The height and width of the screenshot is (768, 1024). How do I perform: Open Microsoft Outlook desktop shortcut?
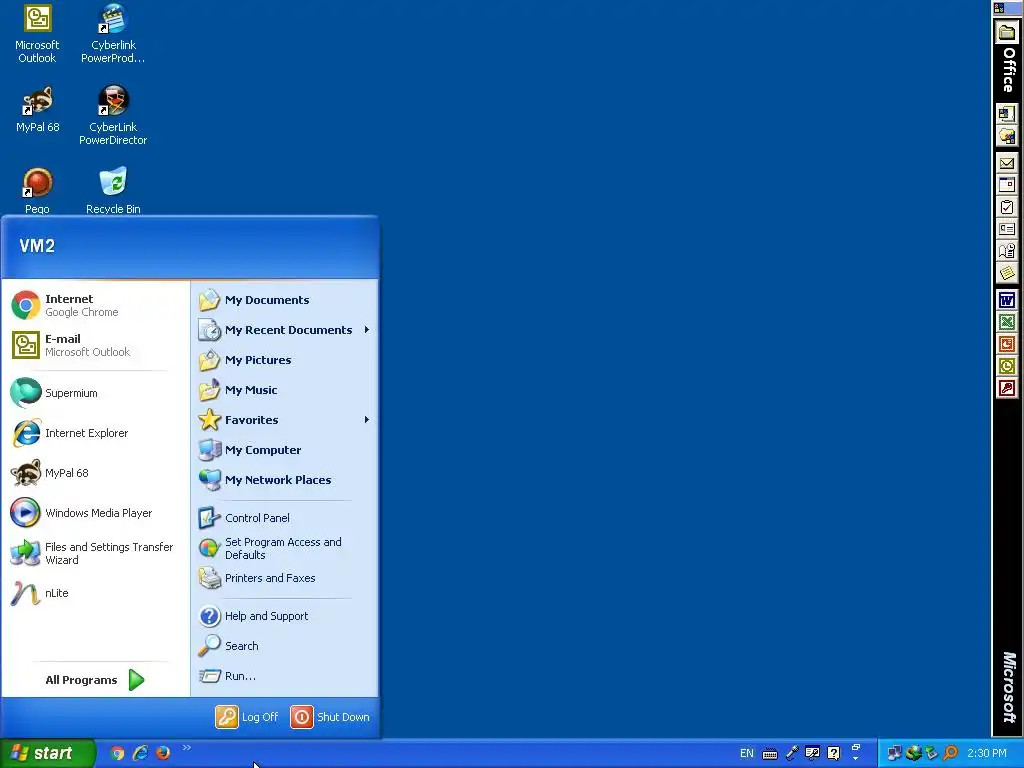[x=37, y=34]
